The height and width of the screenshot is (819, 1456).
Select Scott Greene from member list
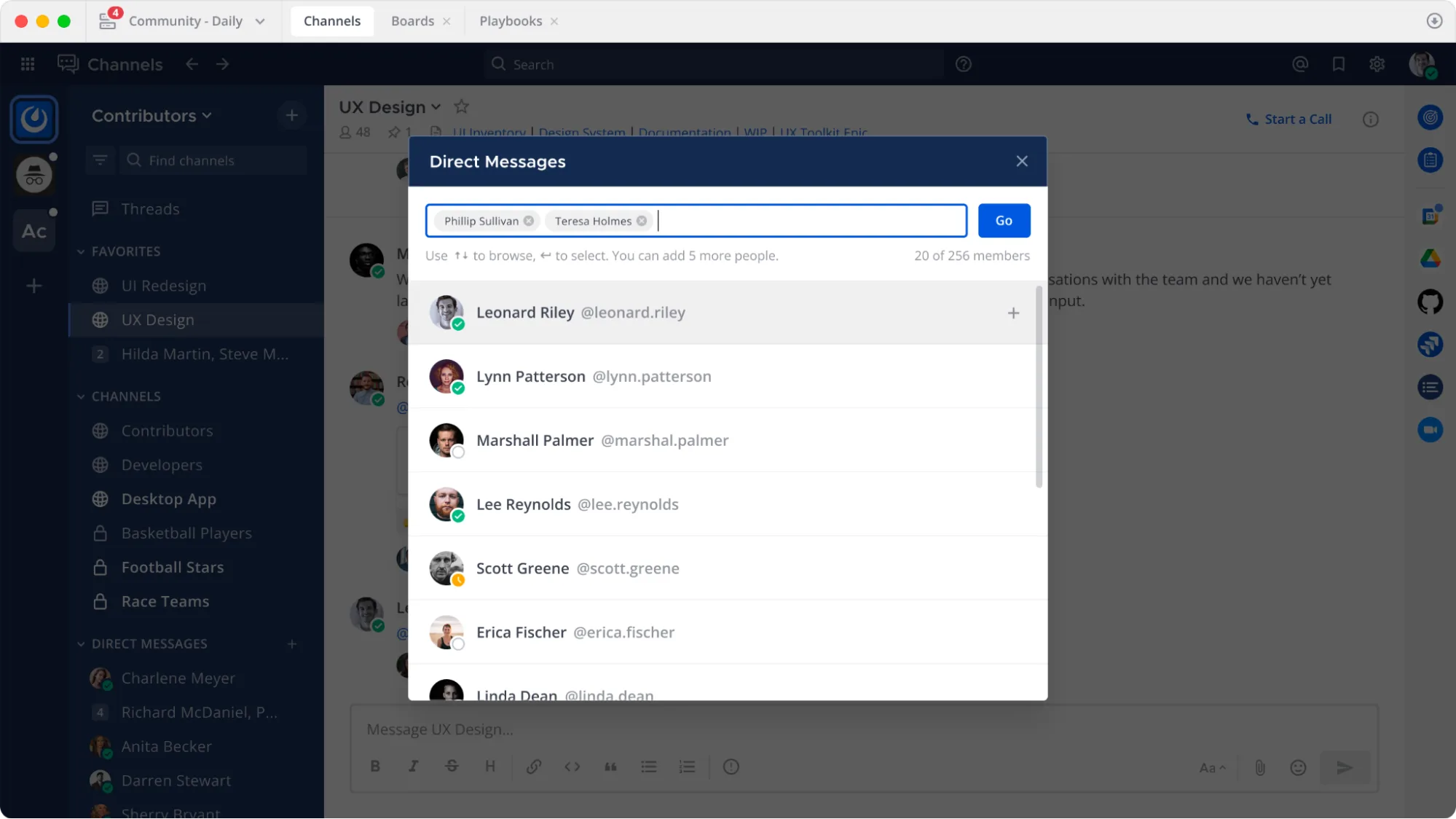point(728,568)
